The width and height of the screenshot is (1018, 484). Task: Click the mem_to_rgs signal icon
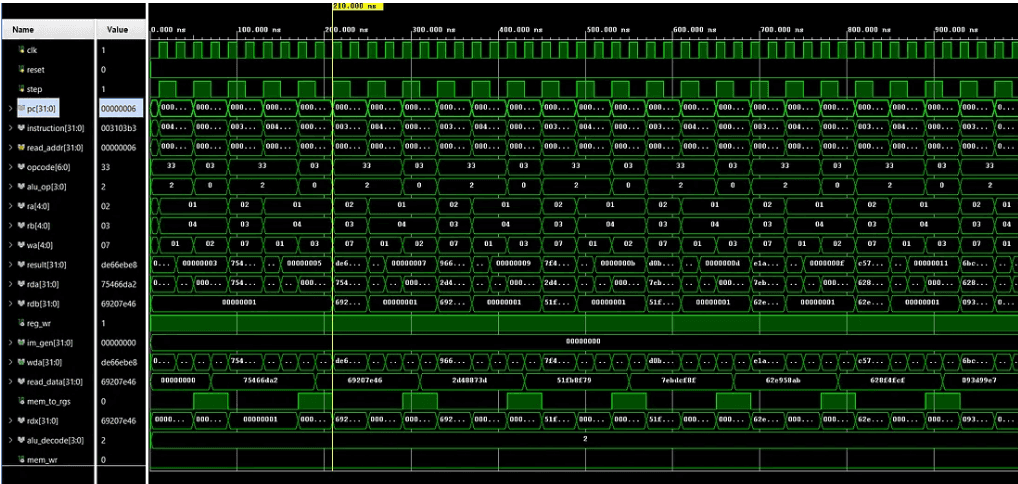click(21, 401)
